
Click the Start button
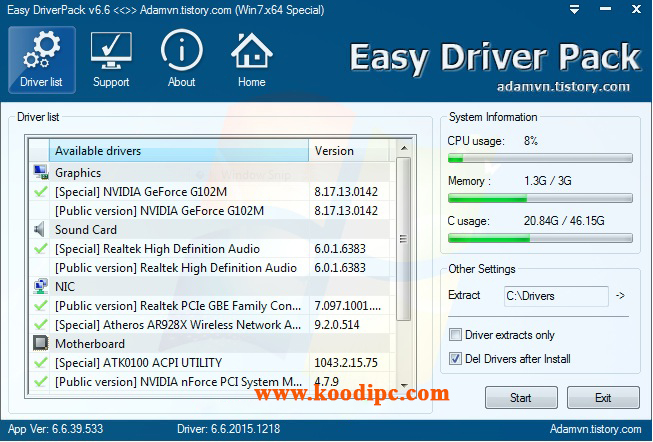(x=521, y=398)
